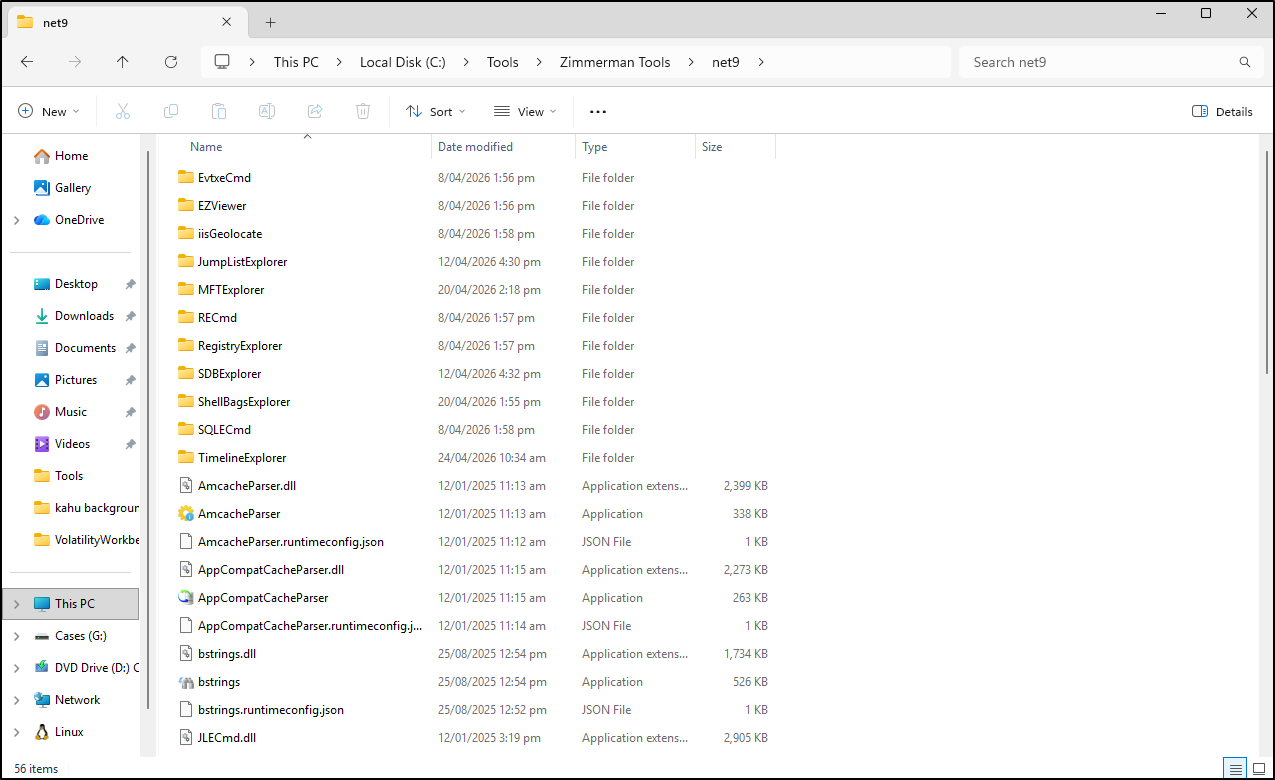This screenshot has height=780, width=1275.
Task: Select the SQLECmd folder
Action: (x=224, y=430)
